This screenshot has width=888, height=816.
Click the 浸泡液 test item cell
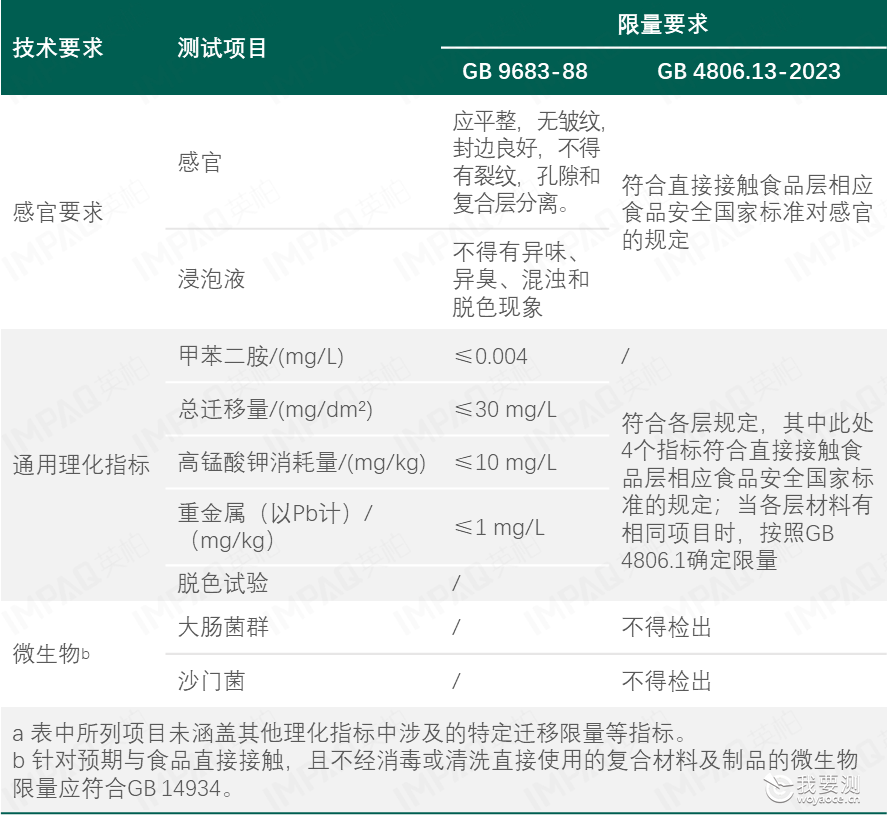211,279
